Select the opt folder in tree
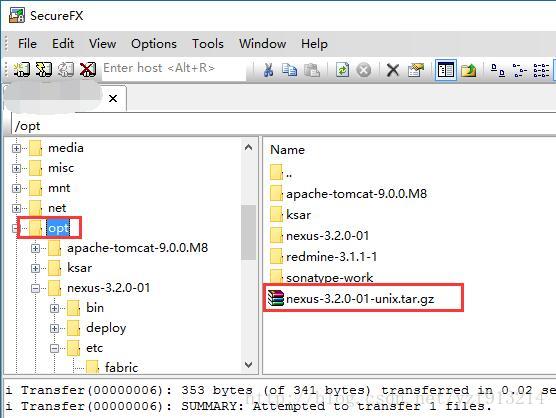This screenshot has width=556, height=418. [x=59, y=228]
